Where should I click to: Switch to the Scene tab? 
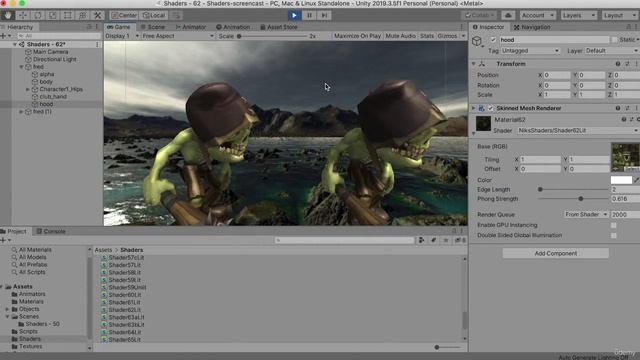tap(153, 27)
